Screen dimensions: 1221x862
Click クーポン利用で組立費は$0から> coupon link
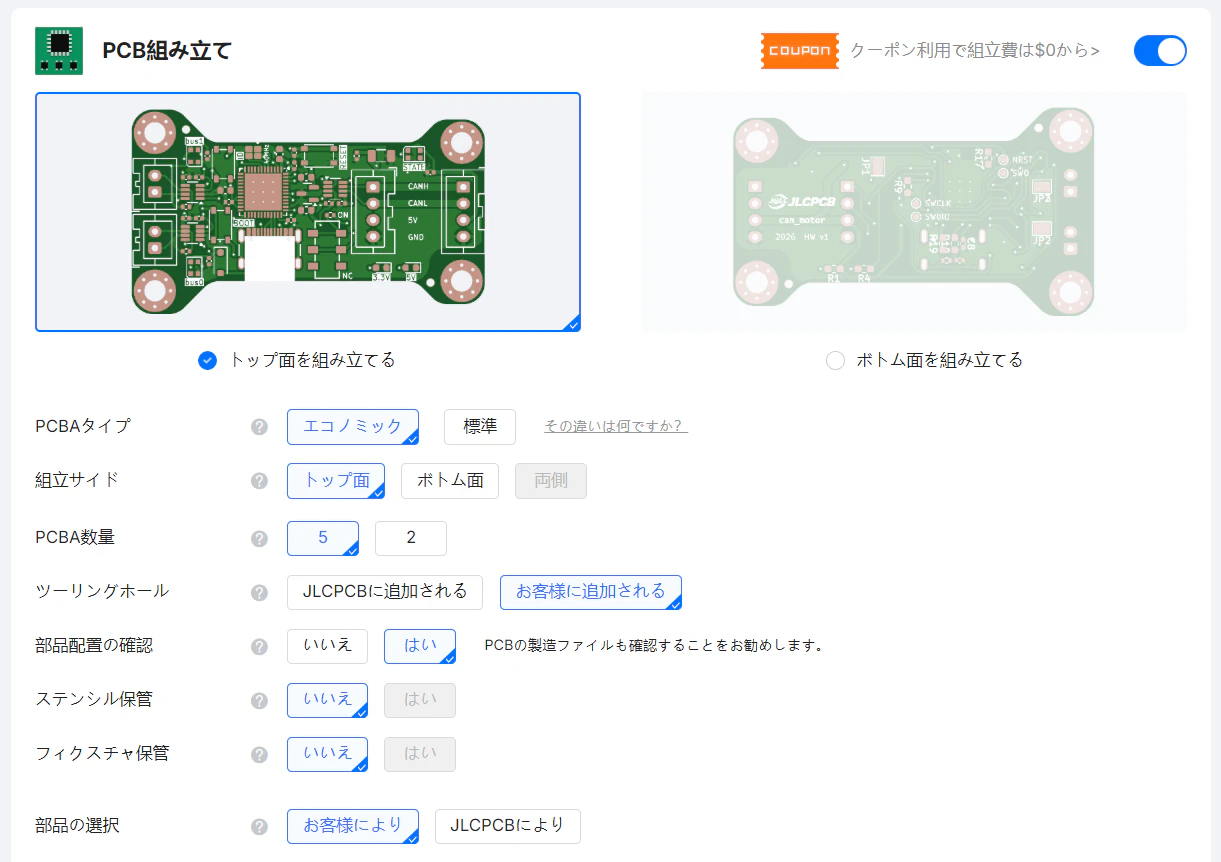click(x=975, y=51)
